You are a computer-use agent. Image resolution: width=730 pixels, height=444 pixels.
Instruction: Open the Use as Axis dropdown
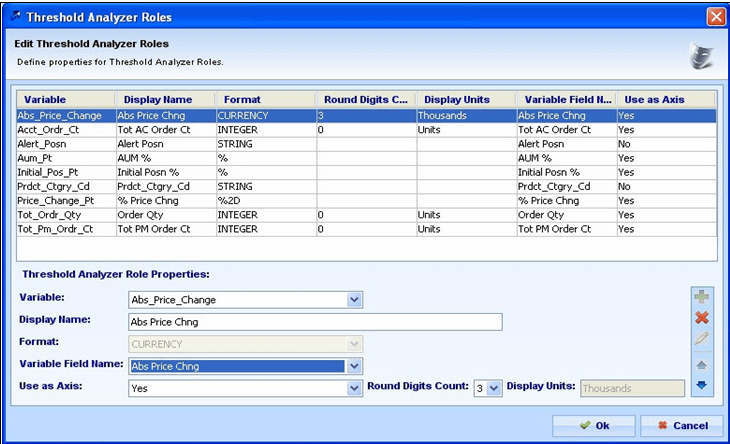354,388
